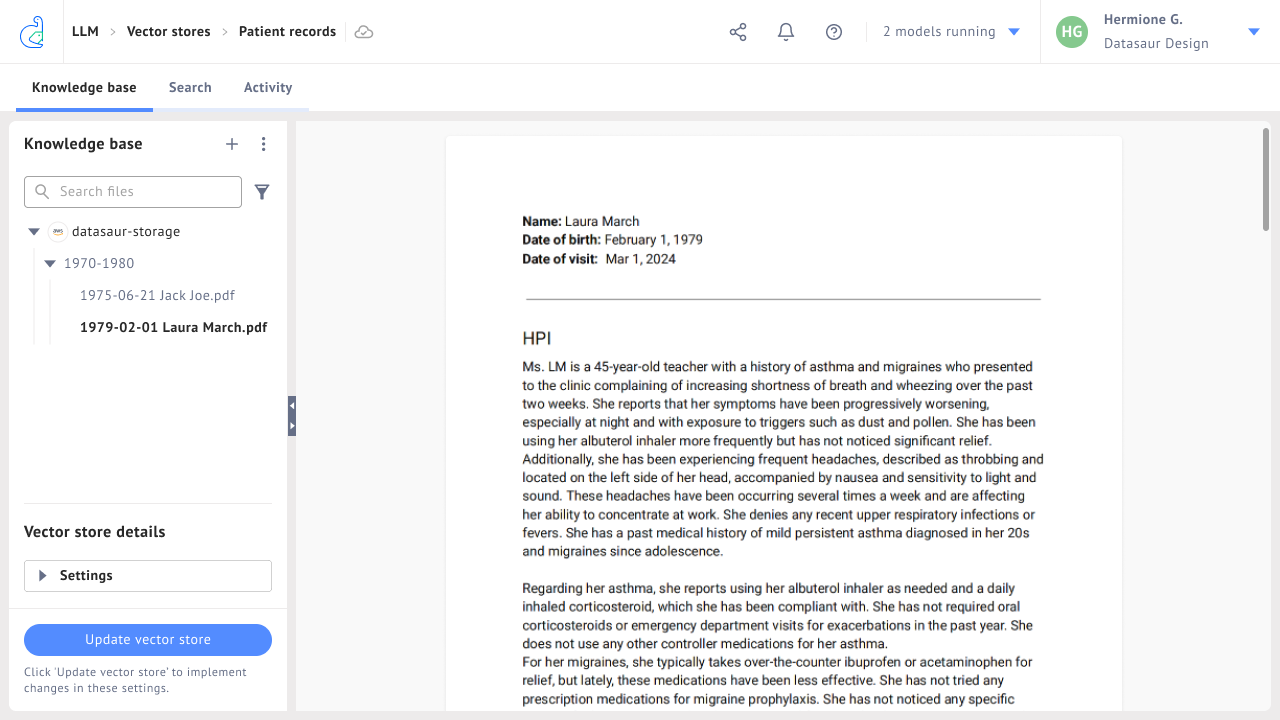Click the 1970-1980 folder label

[x=99, y=264]
